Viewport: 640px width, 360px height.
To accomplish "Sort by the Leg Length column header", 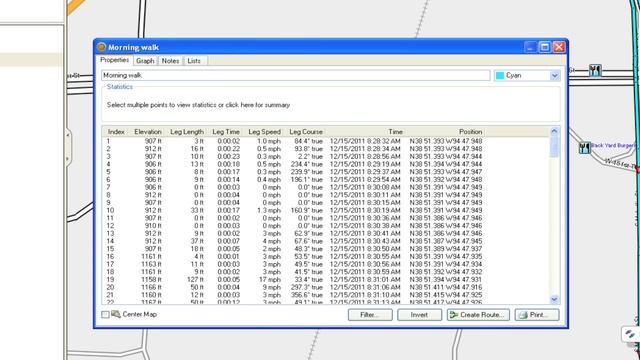I will click(187, 132).
